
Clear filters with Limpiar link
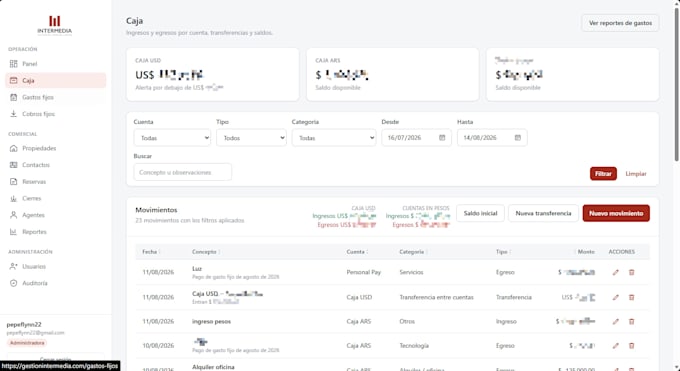(636, 174)
